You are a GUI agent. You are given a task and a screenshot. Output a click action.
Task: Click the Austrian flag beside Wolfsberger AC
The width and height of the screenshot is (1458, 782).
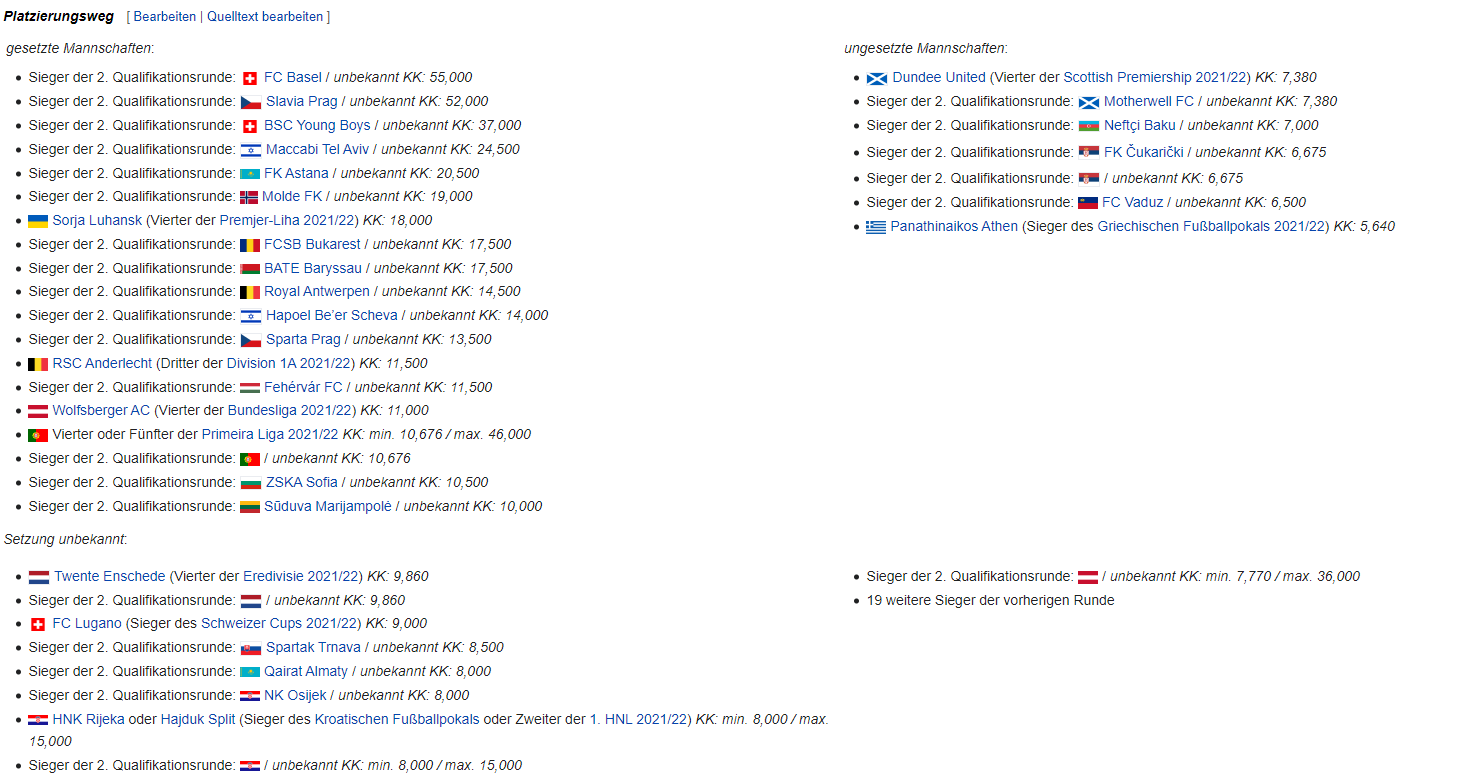pyautogui.click(x=38, y=411)
